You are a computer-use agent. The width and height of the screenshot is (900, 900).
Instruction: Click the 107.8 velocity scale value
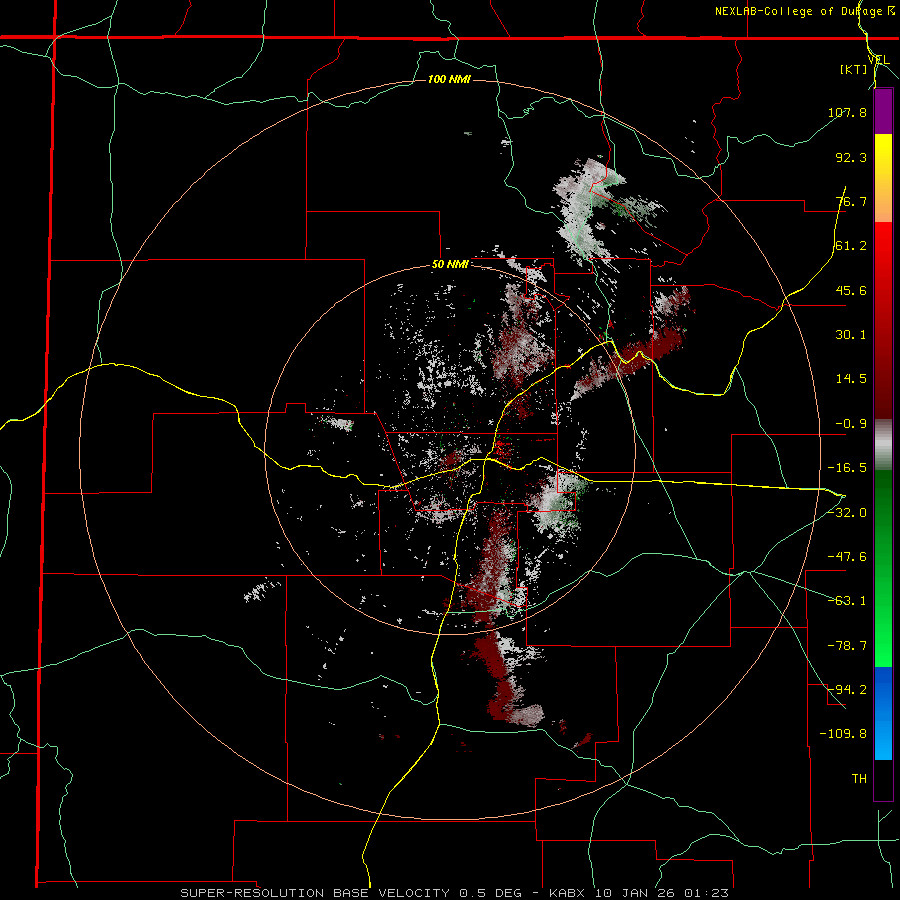click(x=847, y=112)
